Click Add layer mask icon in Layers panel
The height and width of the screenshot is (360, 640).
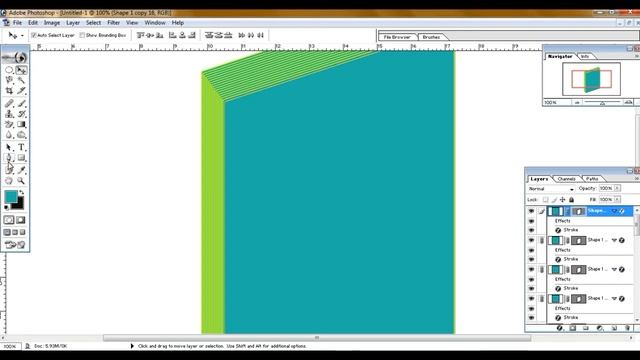573,328
